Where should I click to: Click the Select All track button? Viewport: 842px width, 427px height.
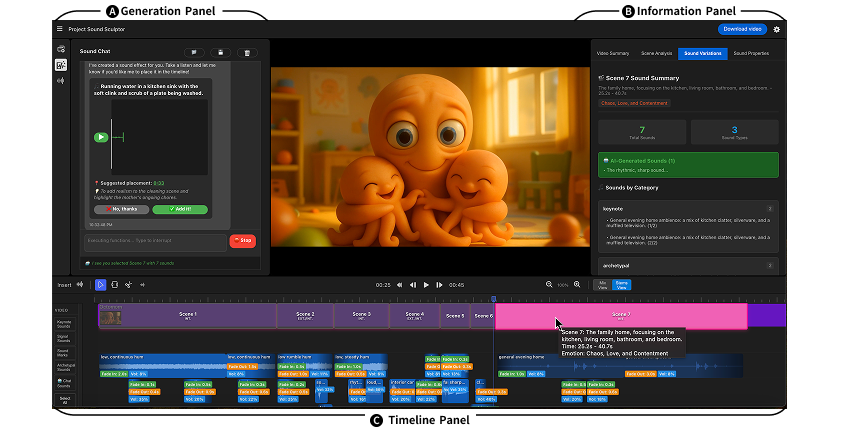point(64,400)
